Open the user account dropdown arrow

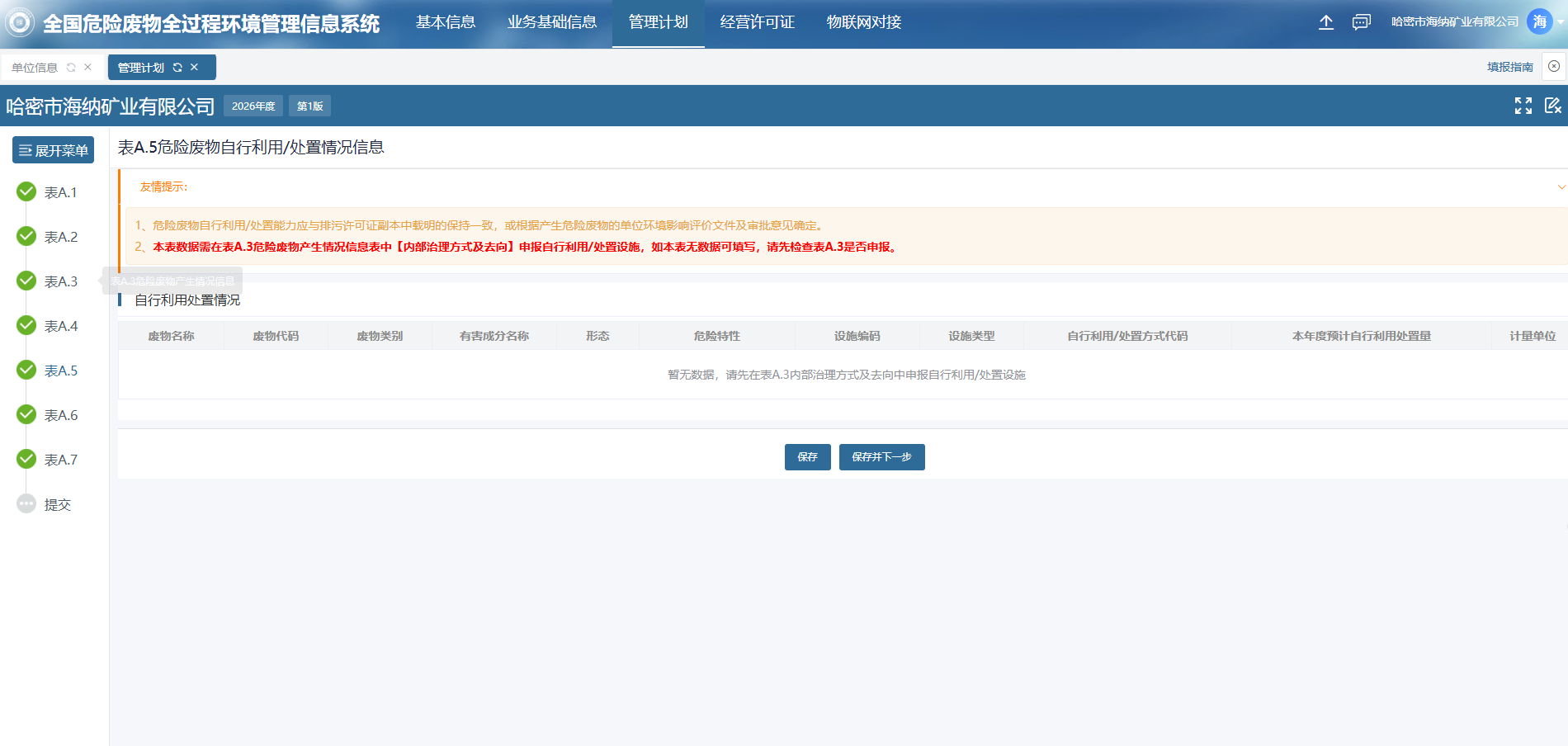(x=1560, y=22)
